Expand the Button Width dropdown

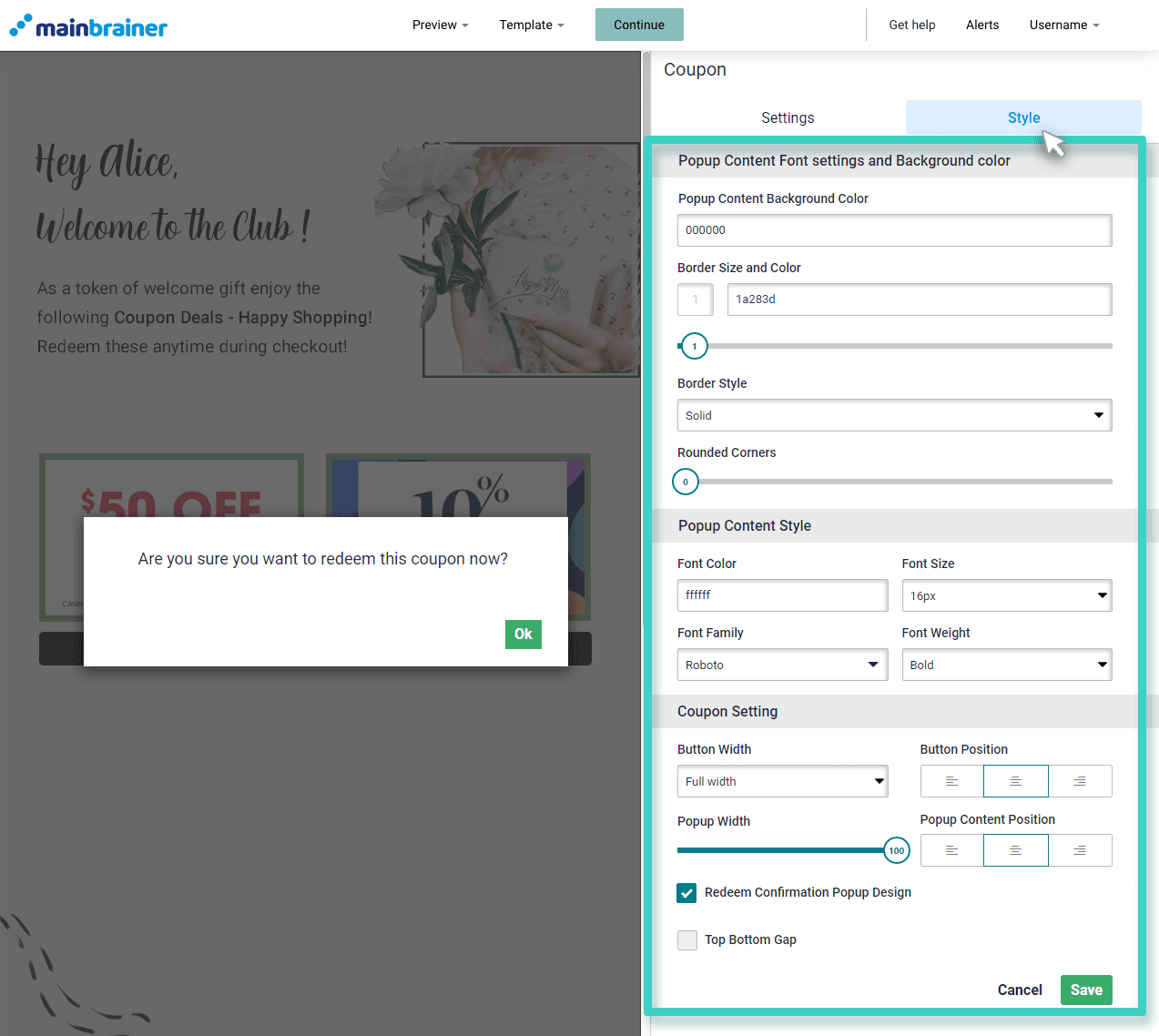point(782,782)
